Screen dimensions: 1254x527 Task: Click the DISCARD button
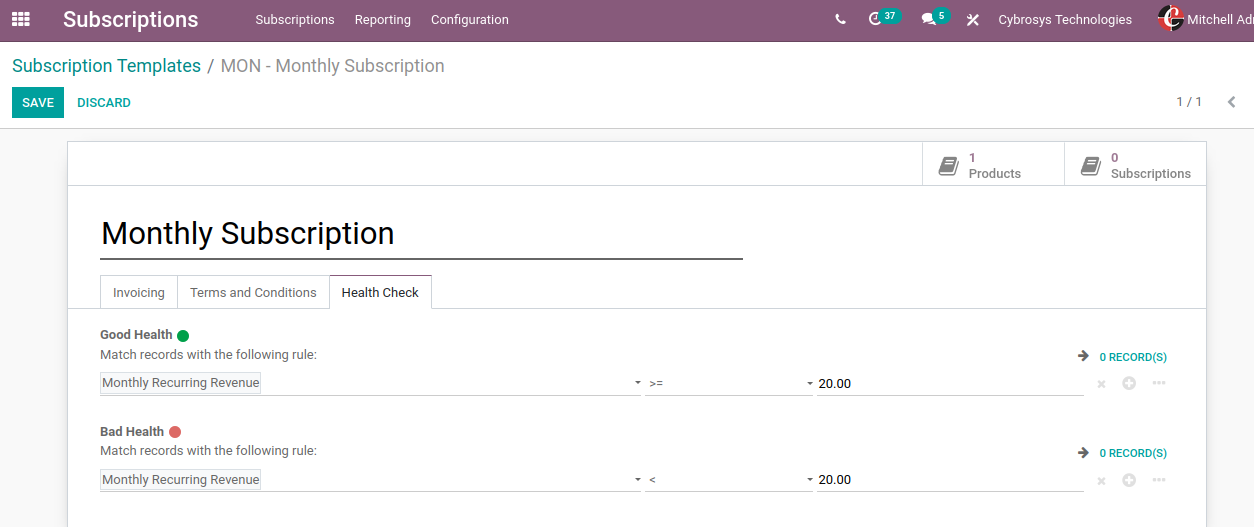(x=104, y=103)
